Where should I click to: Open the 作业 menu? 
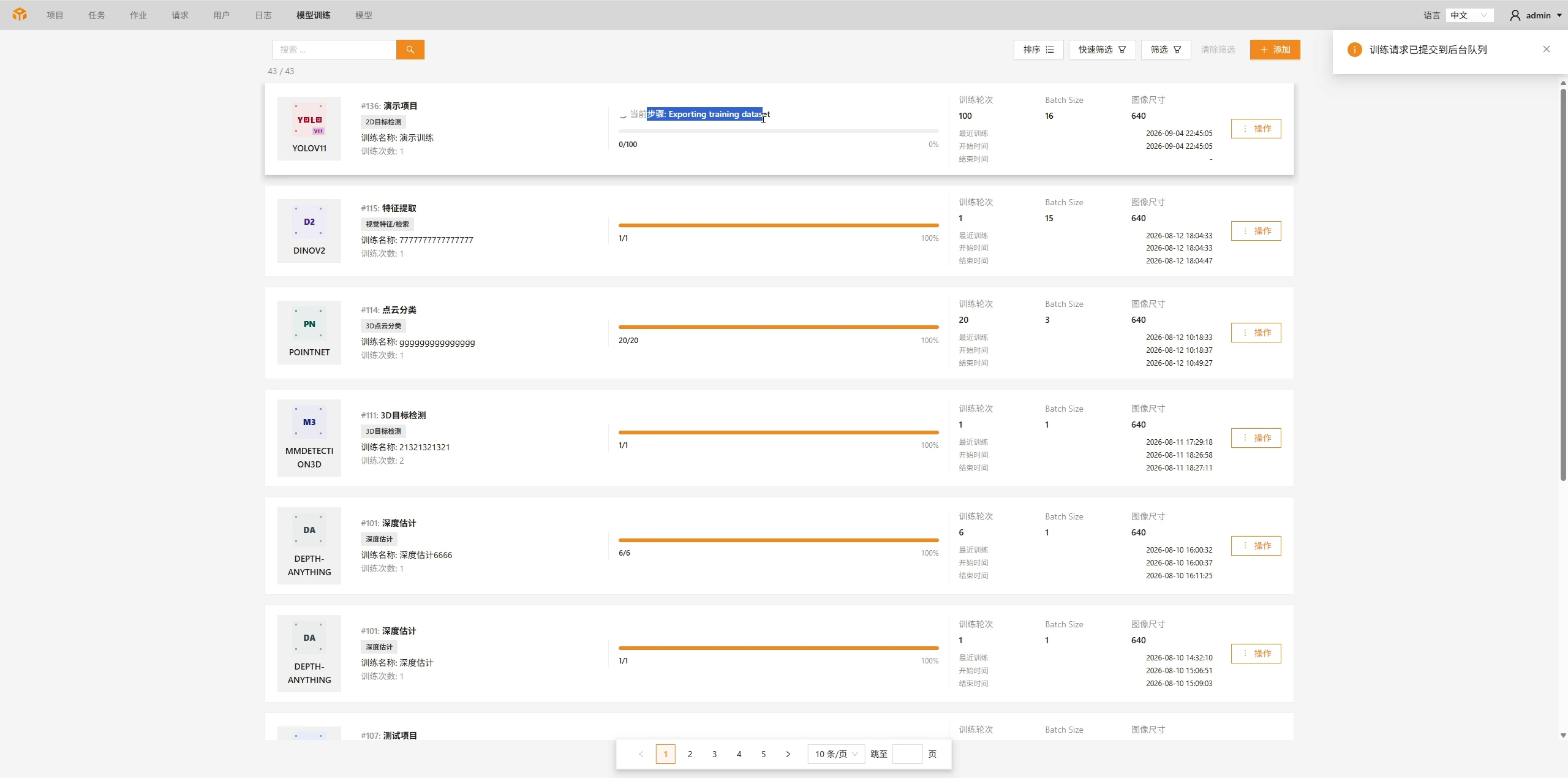point(138,15)
